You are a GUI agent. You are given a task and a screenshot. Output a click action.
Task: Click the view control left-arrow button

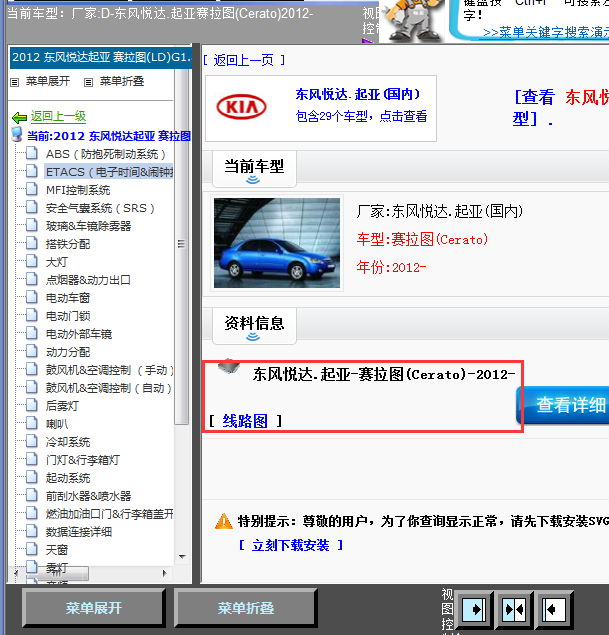click(553, 609)
